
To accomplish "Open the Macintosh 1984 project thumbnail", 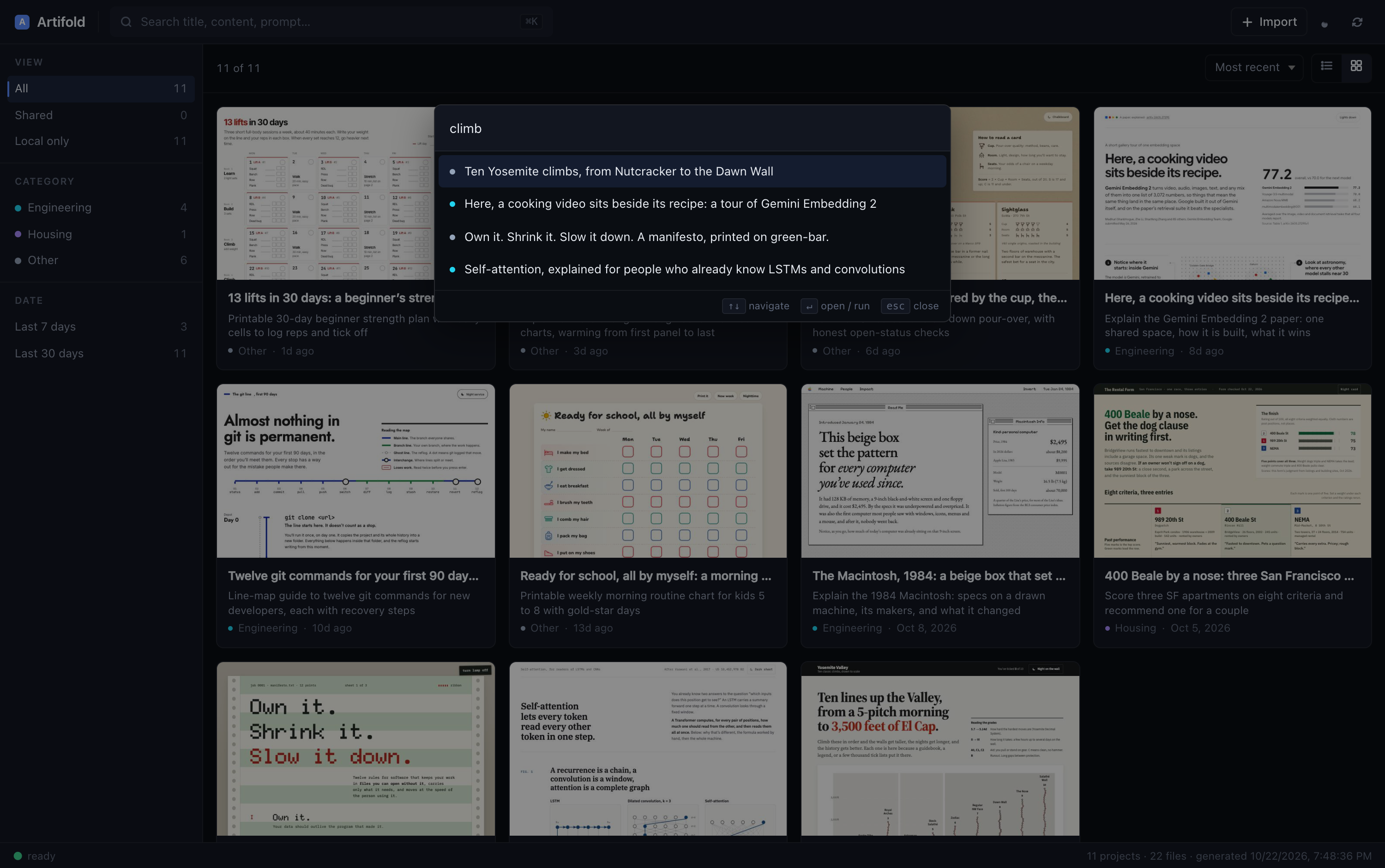I will click(x=940, y=471).
